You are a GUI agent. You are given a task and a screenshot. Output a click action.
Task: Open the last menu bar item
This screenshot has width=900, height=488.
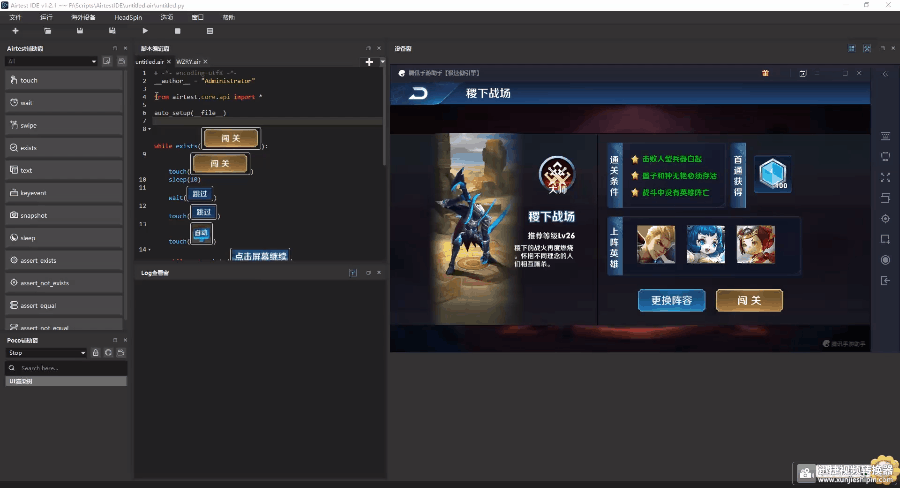tap(228, 17)
